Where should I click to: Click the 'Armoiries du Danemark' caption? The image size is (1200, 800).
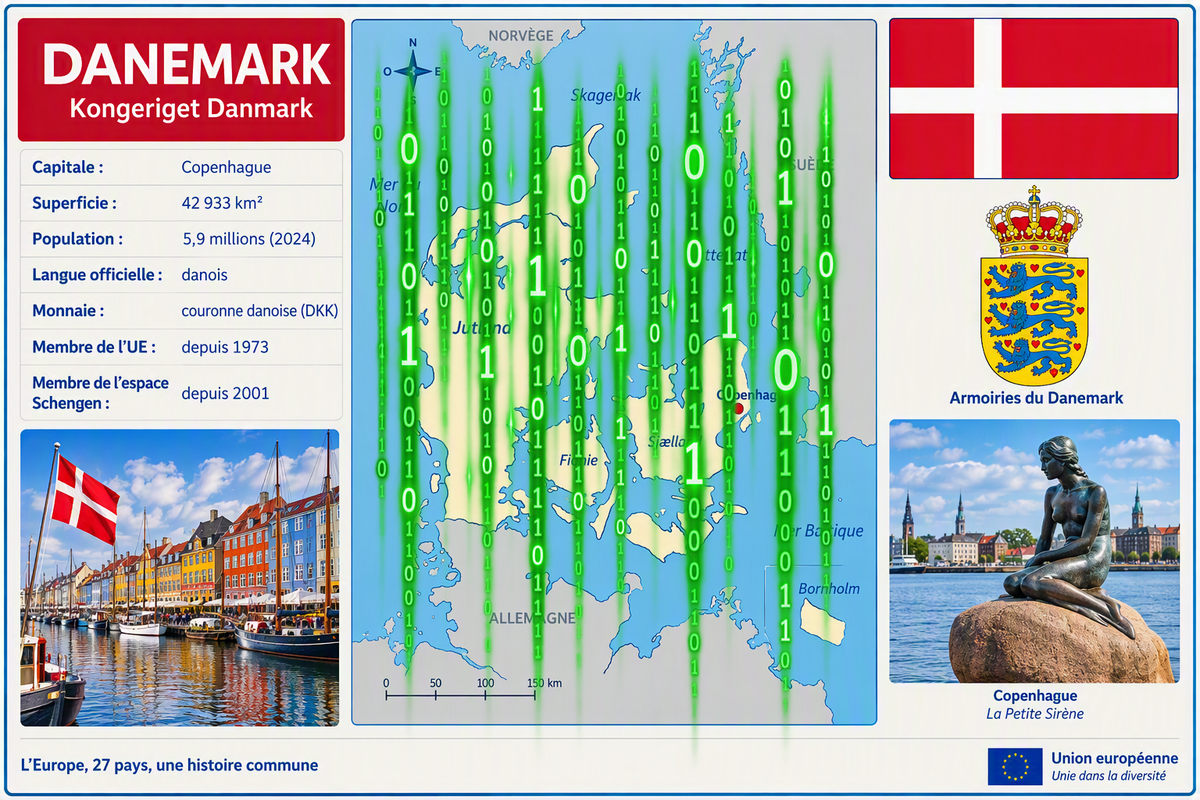1036,398
